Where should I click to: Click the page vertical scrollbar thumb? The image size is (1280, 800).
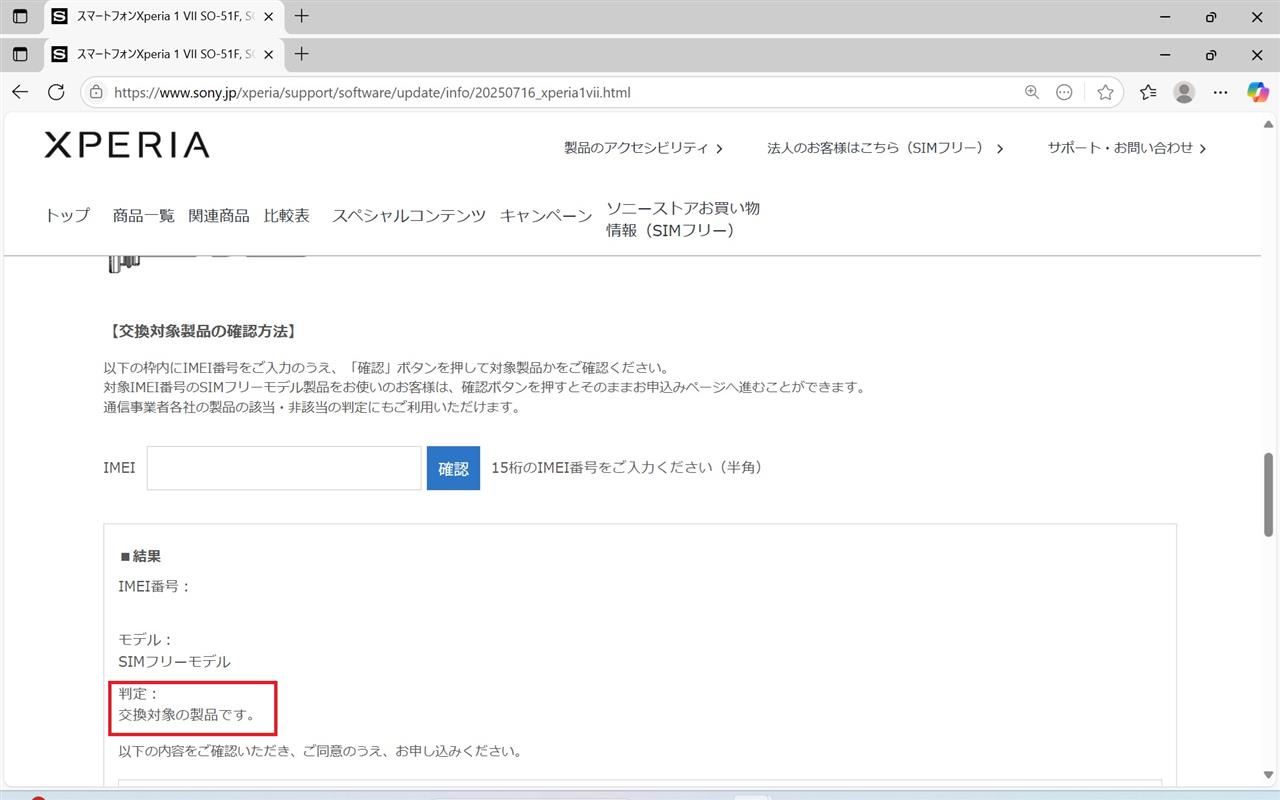click(x=1269, y=496)
